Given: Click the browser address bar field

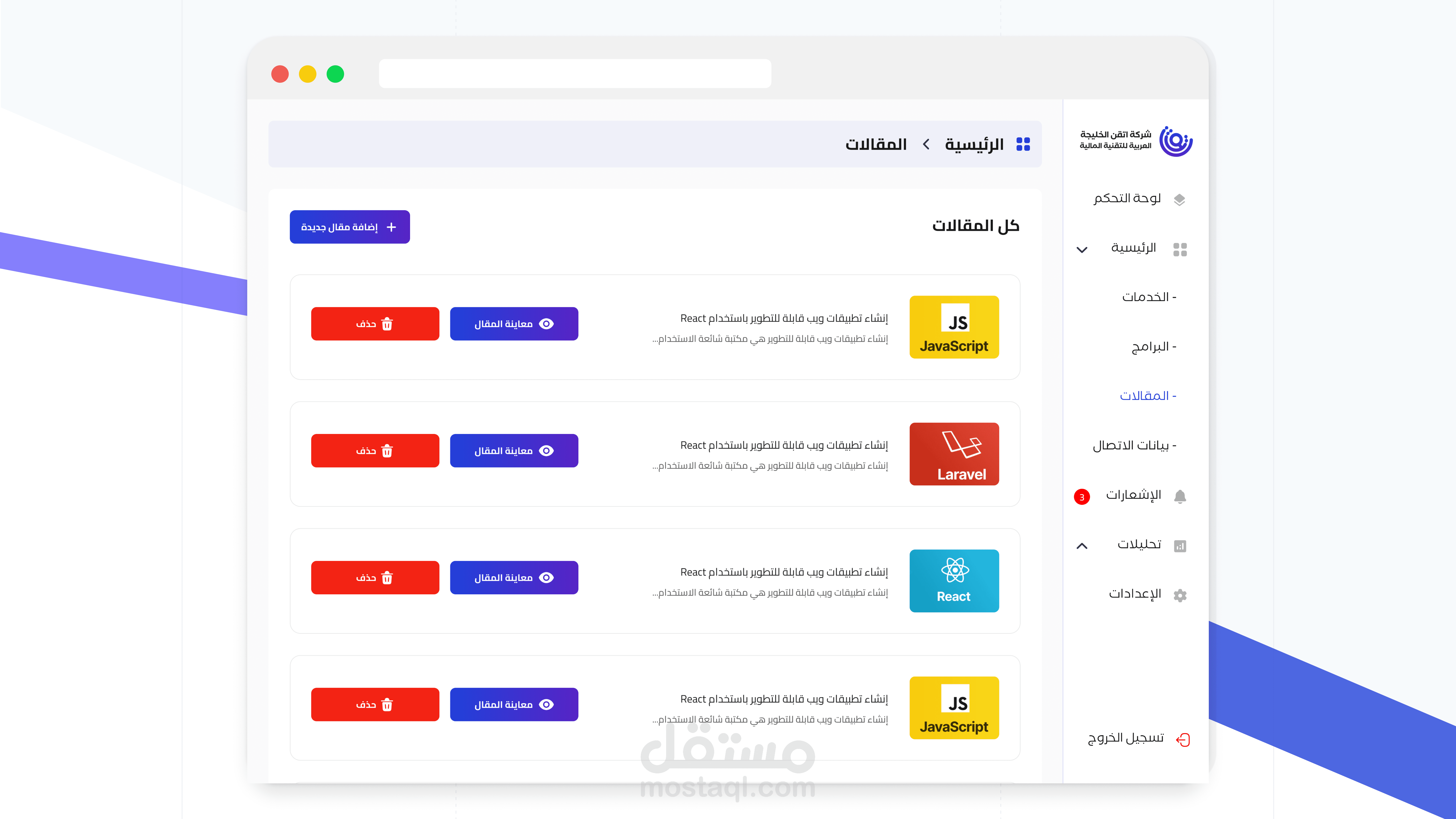Looking at the screenshot, I should [x=575, y=74].
